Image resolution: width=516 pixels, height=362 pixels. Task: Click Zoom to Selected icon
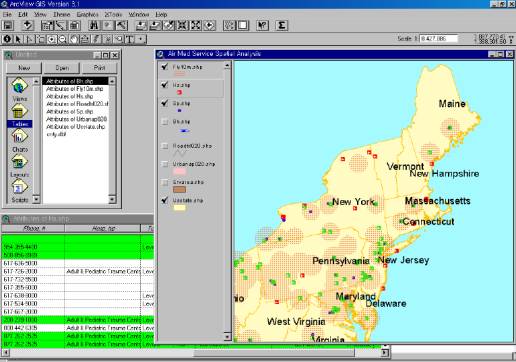[x=169, y=25]
